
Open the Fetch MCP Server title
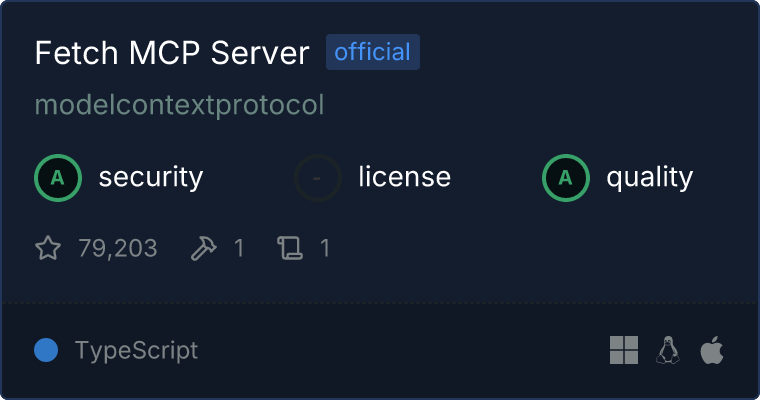(172, 52)
